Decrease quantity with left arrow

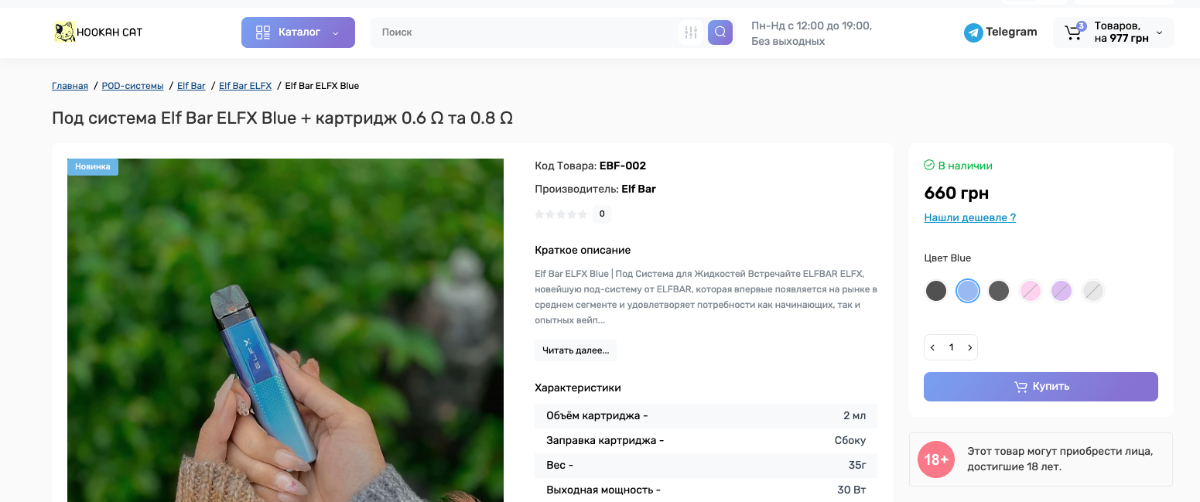(x=933, y=348)
